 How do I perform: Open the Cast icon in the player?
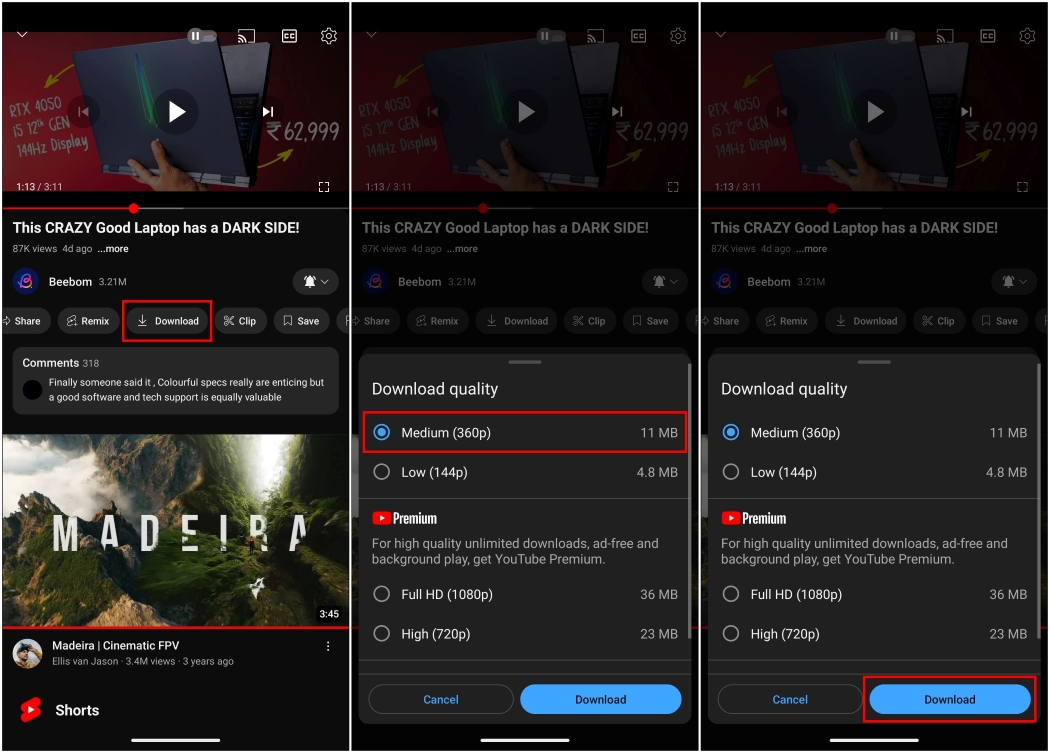(244, 35)
